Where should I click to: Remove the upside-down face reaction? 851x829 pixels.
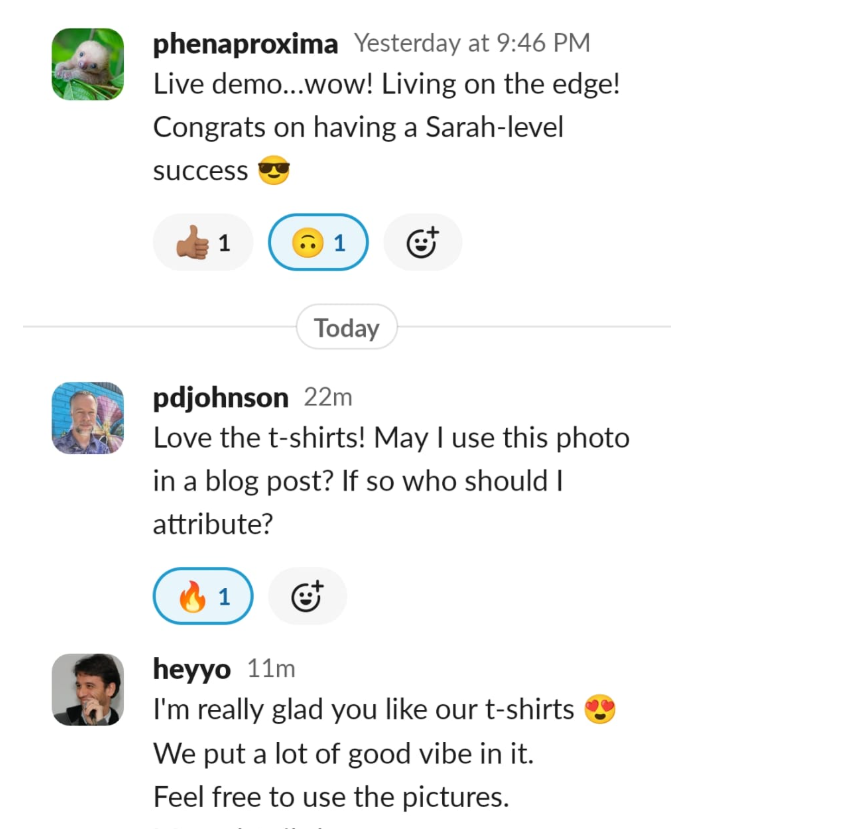[x=318, y=242]
